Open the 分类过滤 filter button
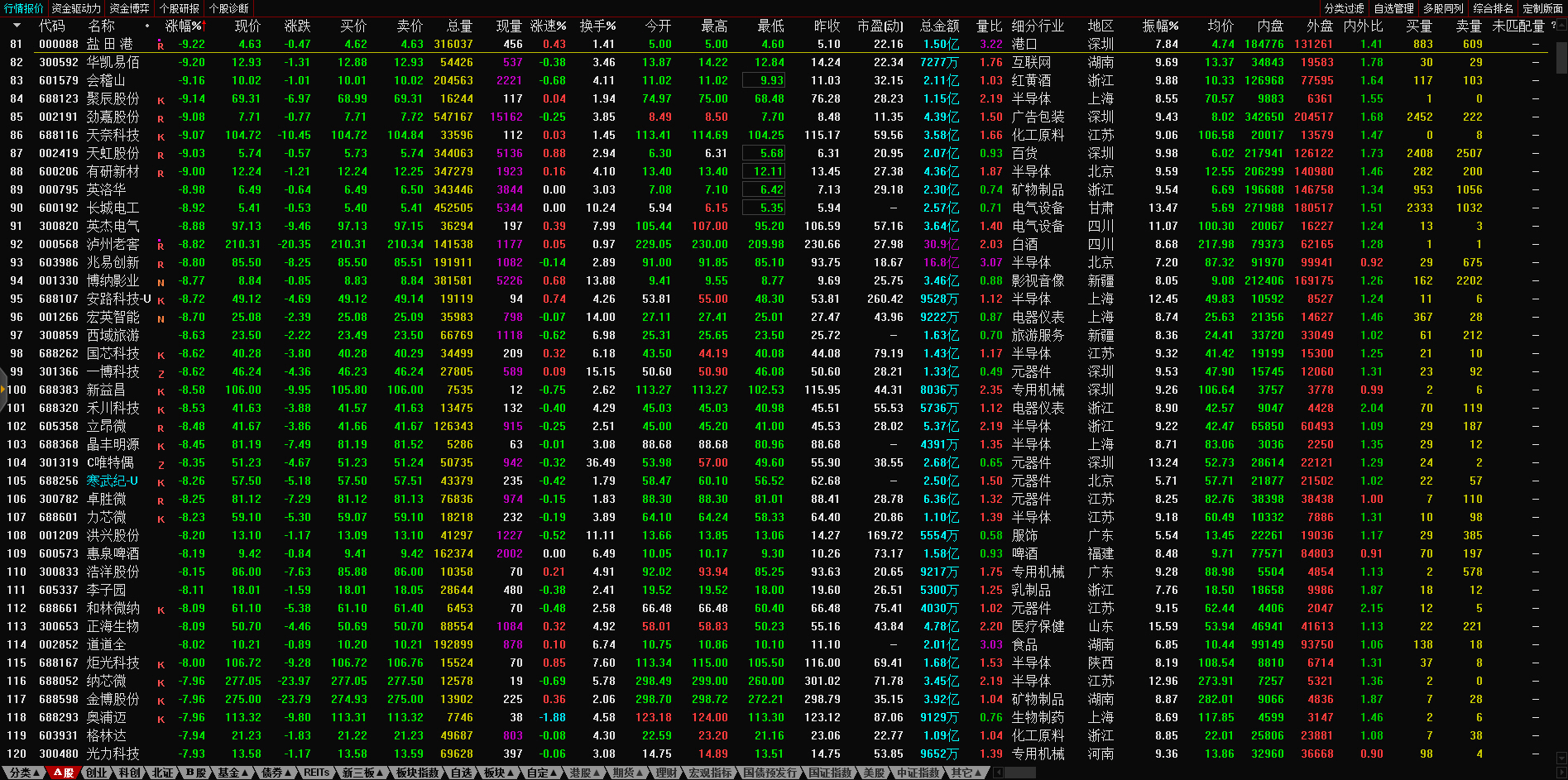Viewport: 1568px width, 780px height. point(1344,8)
